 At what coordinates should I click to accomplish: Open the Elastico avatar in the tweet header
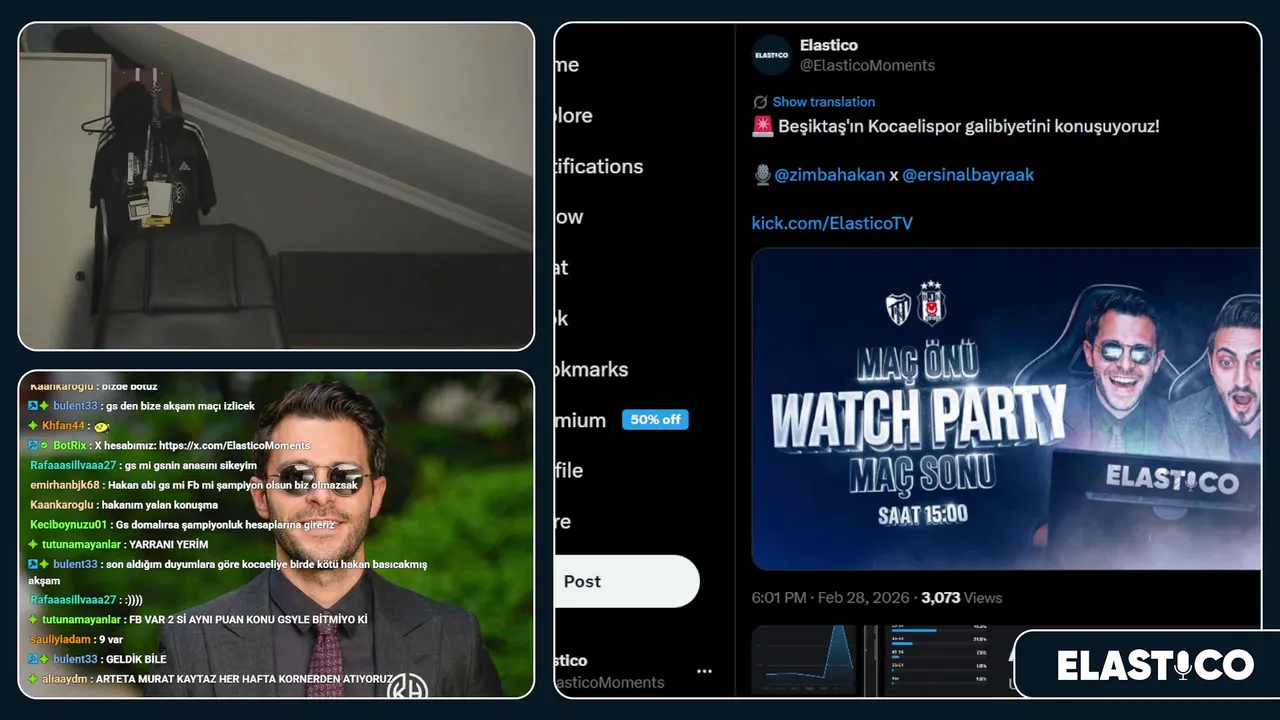772,55
